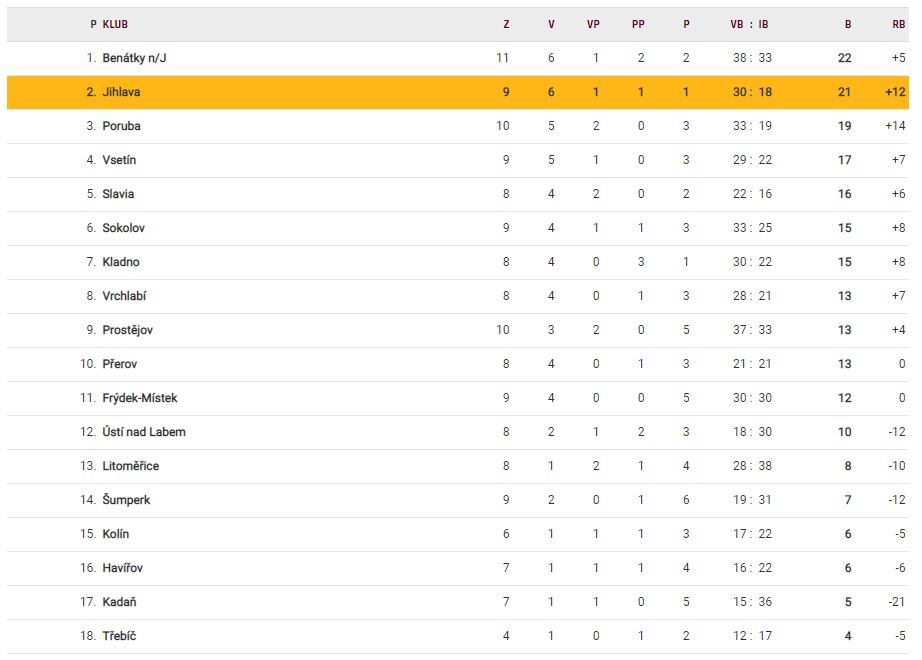Image resolution: width=922 pixels, height=660 pixels.
Task: Click the Poruba team name
Action: click(x=121, y=126)
